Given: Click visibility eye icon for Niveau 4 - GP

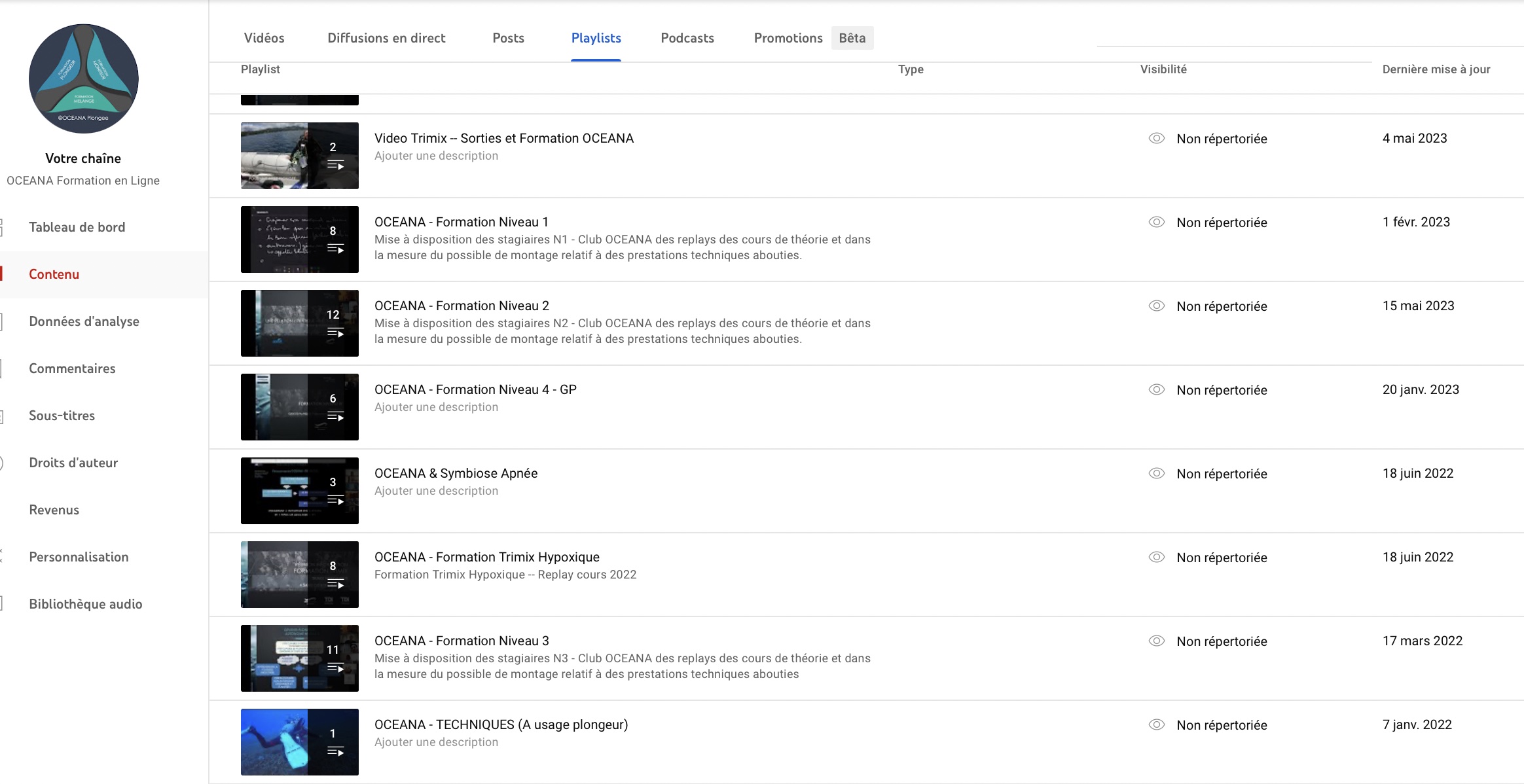Looking at the screenshot, I should pyautogui.click(x=1157, y=389).
